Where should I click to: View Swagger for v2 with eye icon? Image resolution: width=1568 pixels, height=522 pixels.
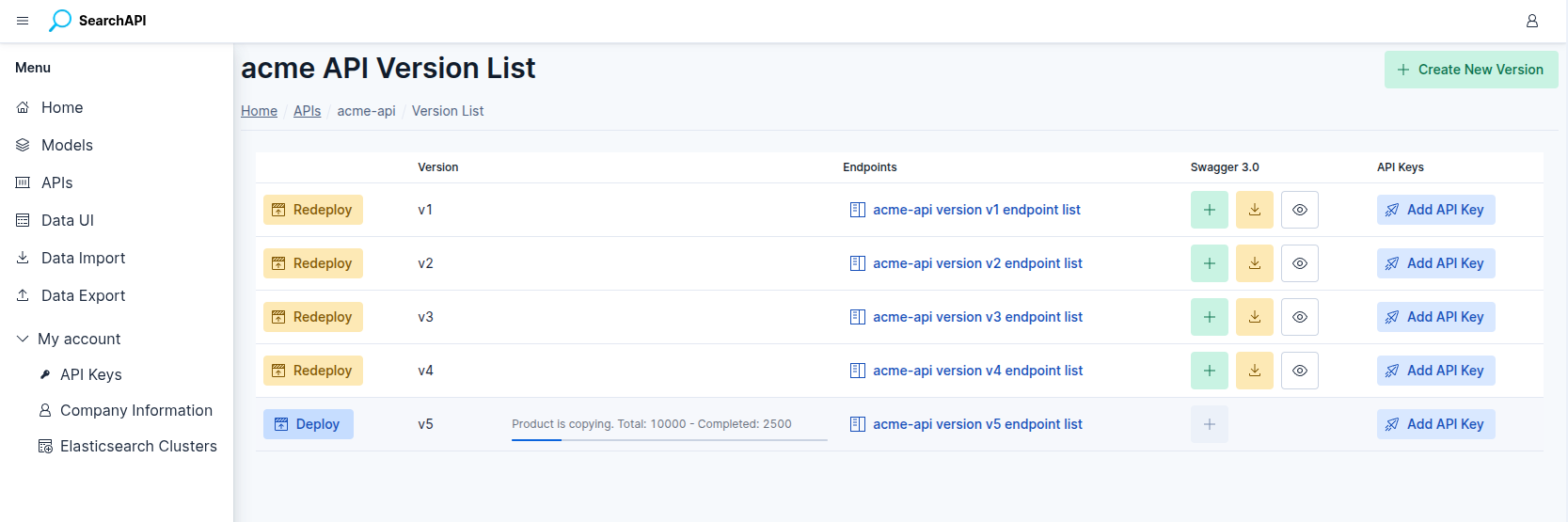(1300, 263)
